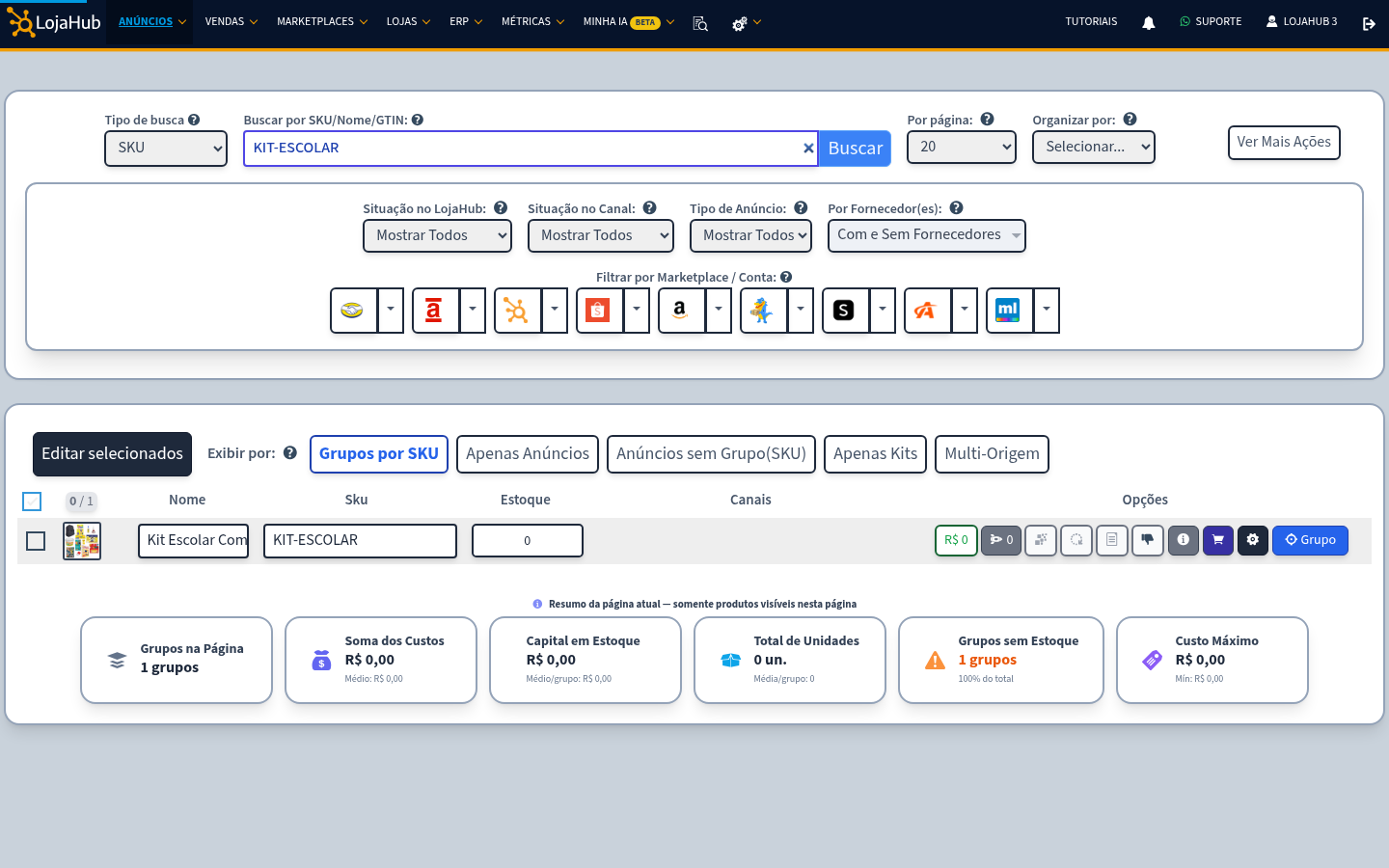1389x868 pixels.
Task: Open the Por página dropdown
Action: pyautogui.click(x=962, y=148)
